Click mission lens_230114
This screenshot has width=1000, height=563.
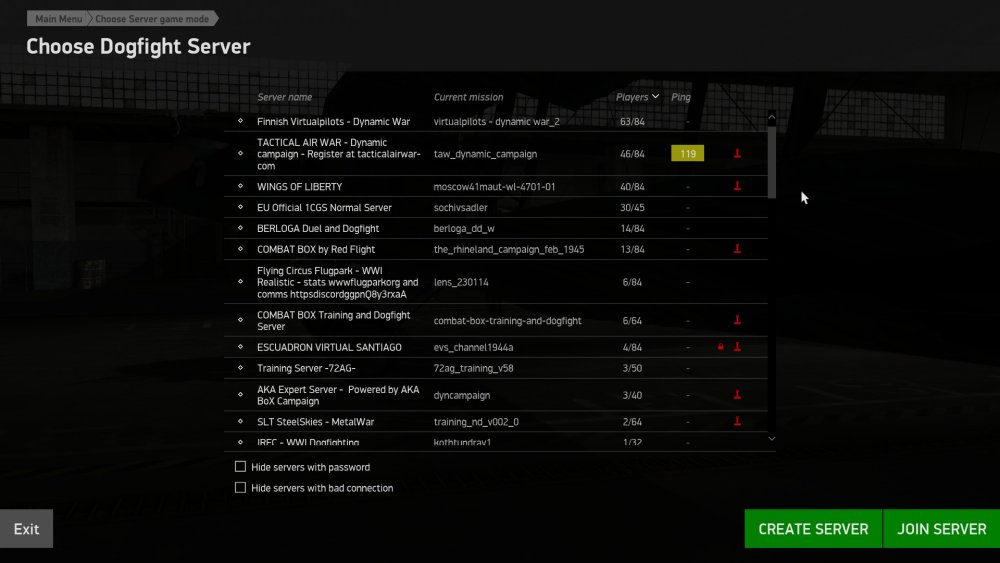pos(461,282)
